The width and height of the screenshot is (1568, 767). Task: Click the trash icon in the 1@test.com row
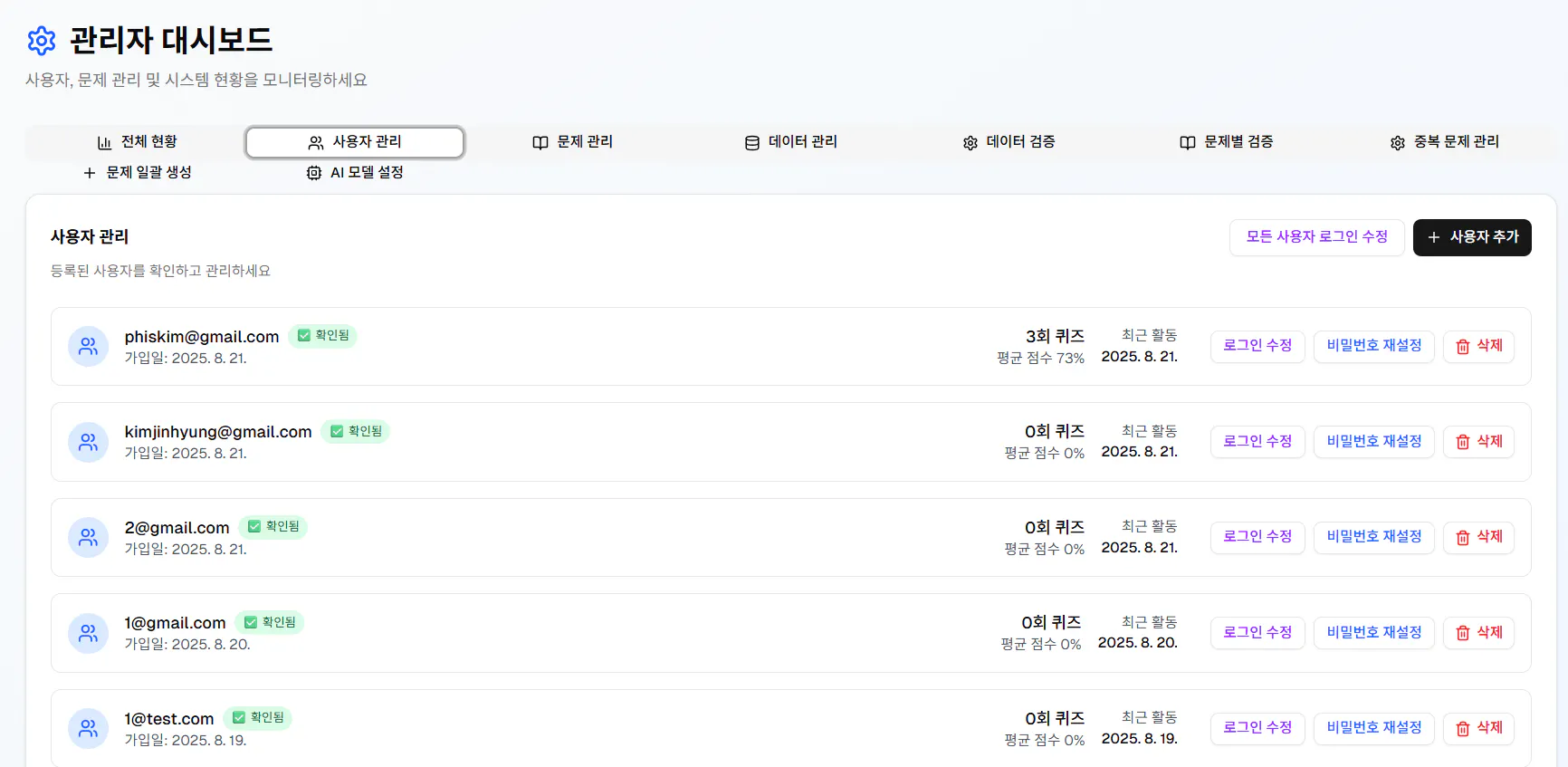coord(1463,728)
